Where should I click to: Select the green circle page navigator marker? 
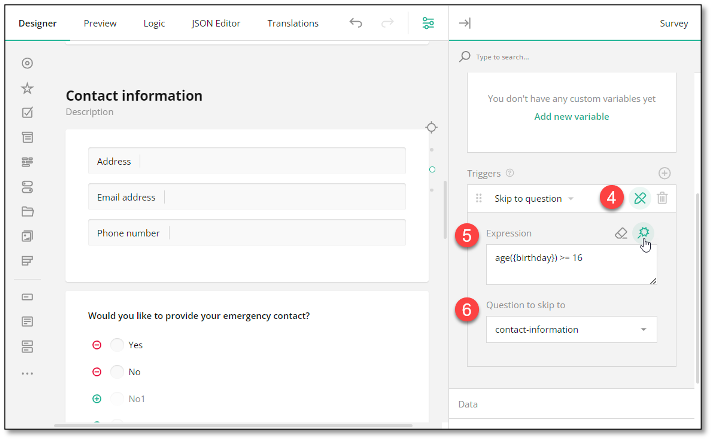[432, 170]
